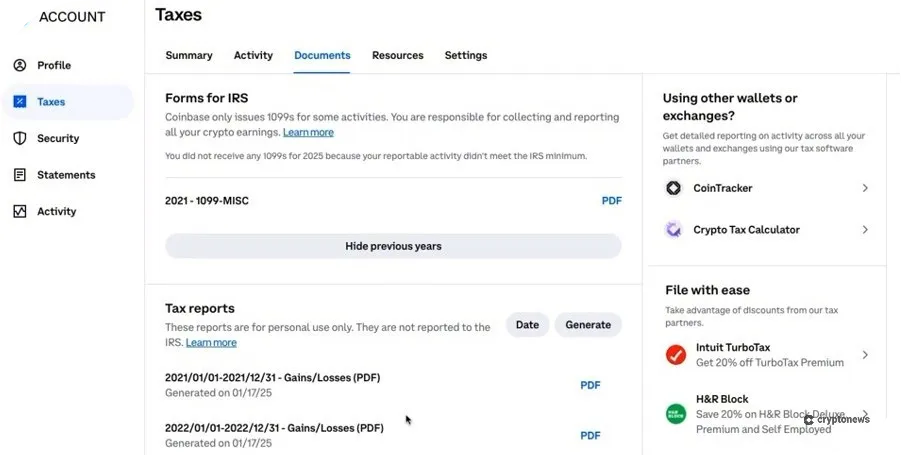Click the H&R Block offer title
This screenshot has width=902, height=455.
click(x=722, y=399)
